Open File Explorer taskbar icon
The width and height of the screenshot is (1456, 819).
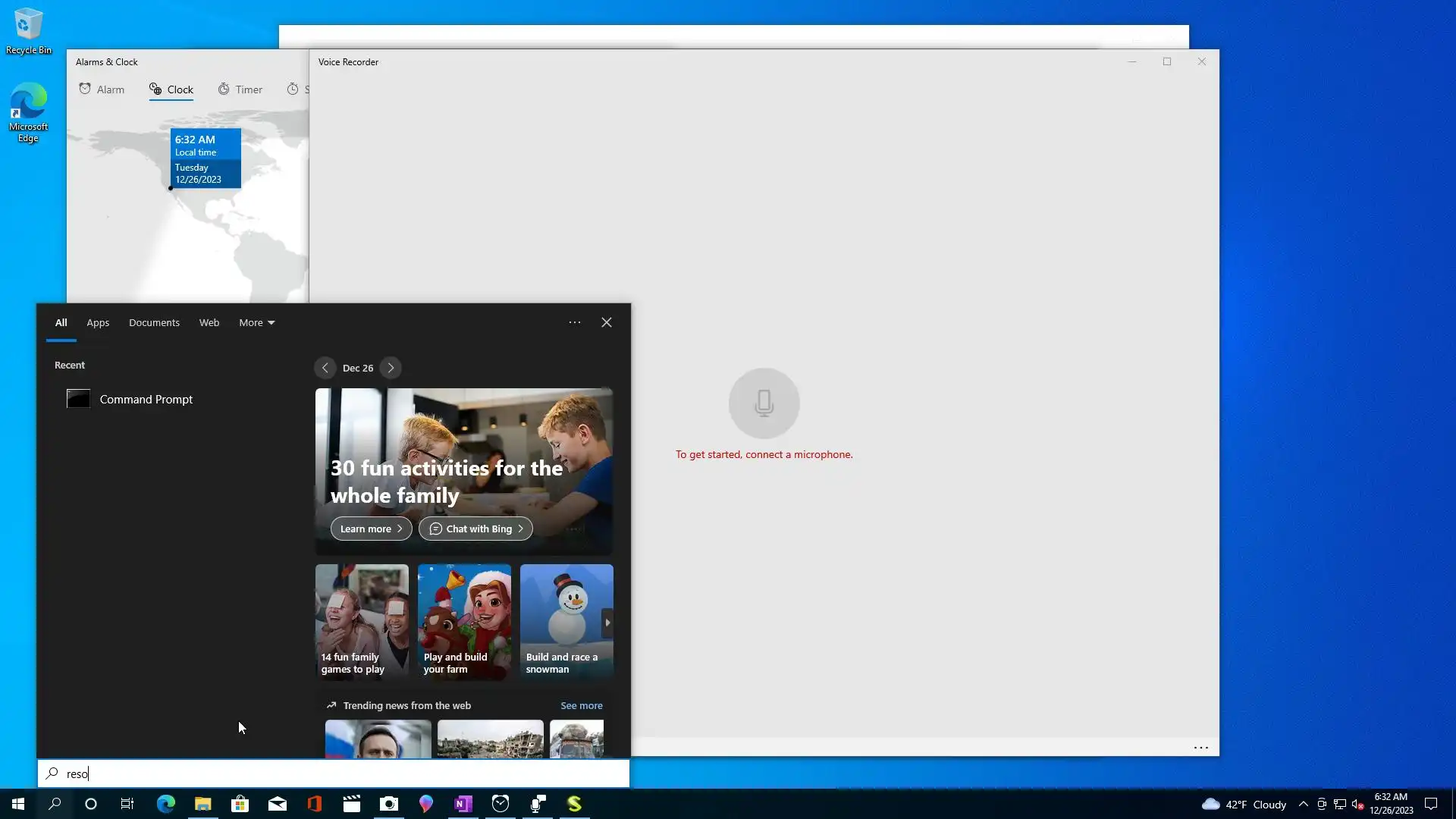202,804
